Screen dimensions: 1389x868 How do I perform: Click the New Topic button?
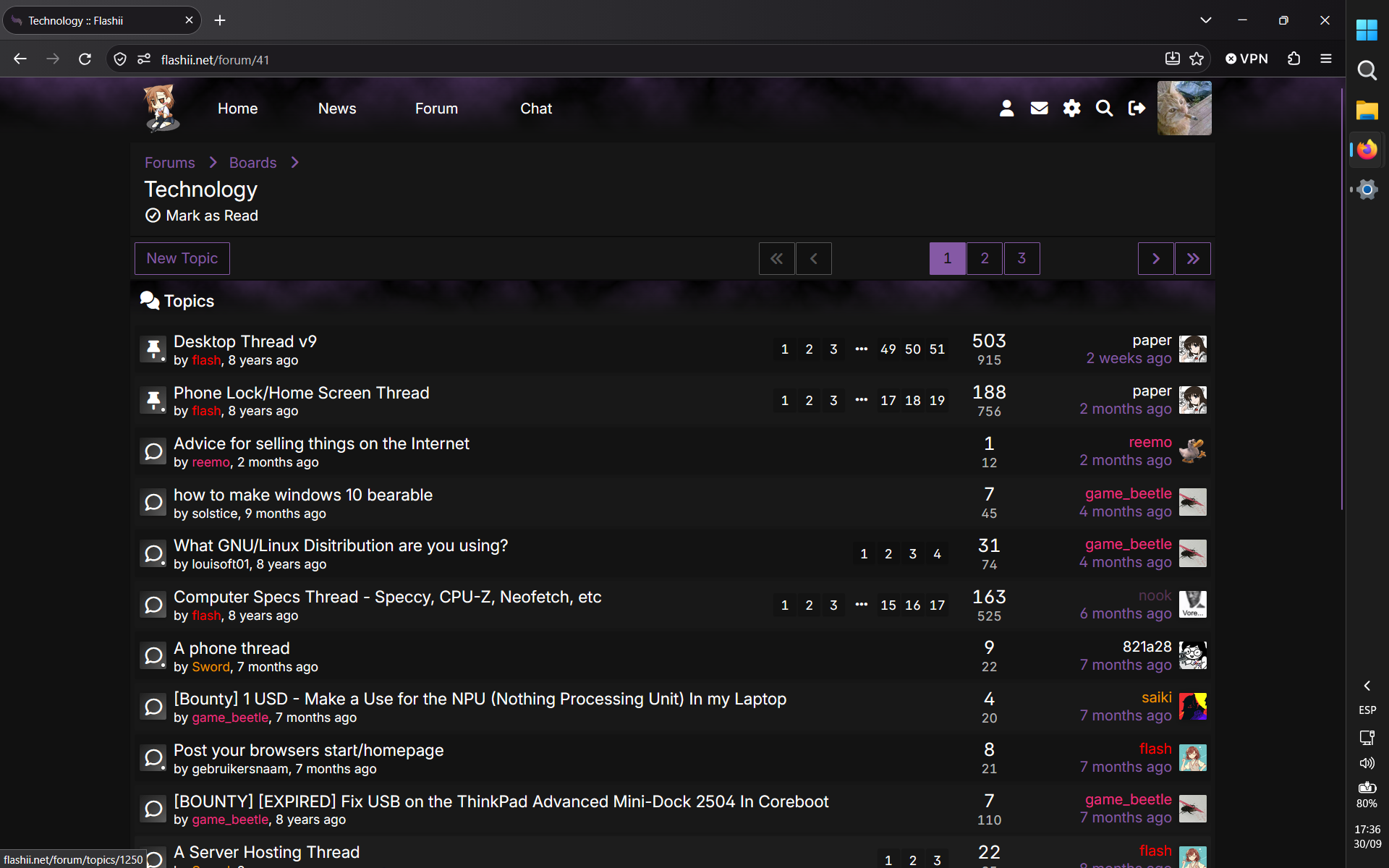(x=182, y=258)
